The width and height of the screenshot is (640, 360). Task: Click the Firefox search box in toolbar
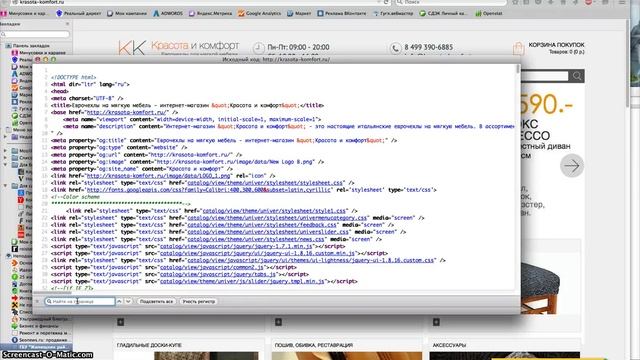point(450,2)
